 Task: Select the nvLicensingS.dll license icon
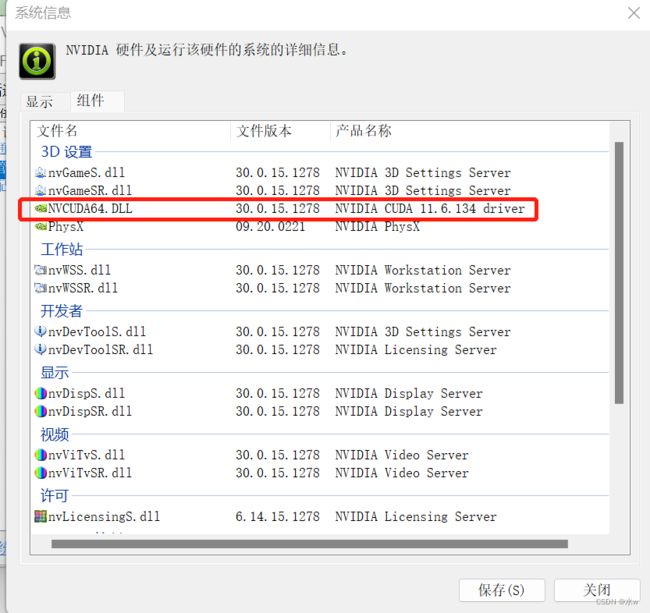pos(41,516)
